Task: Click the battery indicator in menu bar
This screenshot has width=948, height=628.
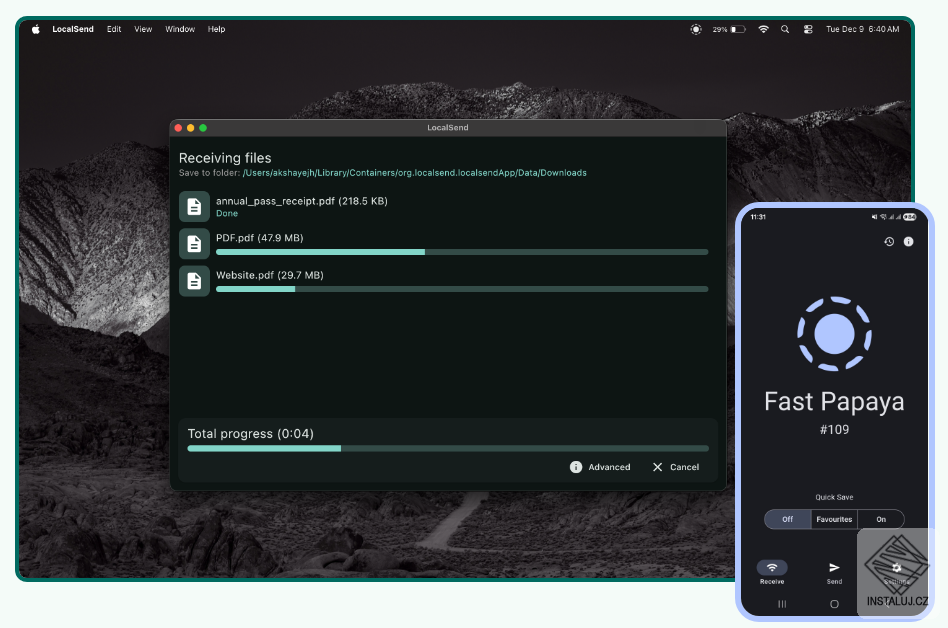Action: (729, 29)
